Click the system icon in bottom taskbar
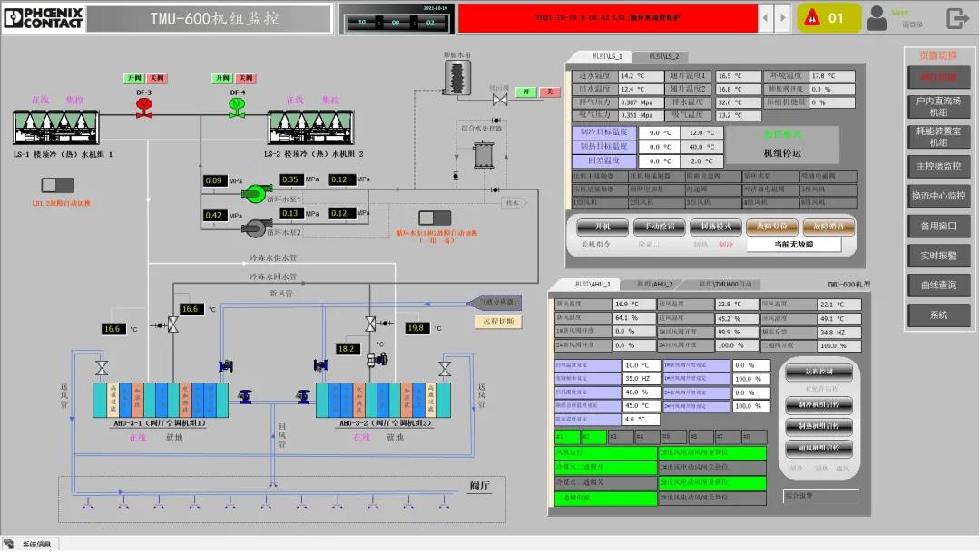980x552 pixels. 9,543
